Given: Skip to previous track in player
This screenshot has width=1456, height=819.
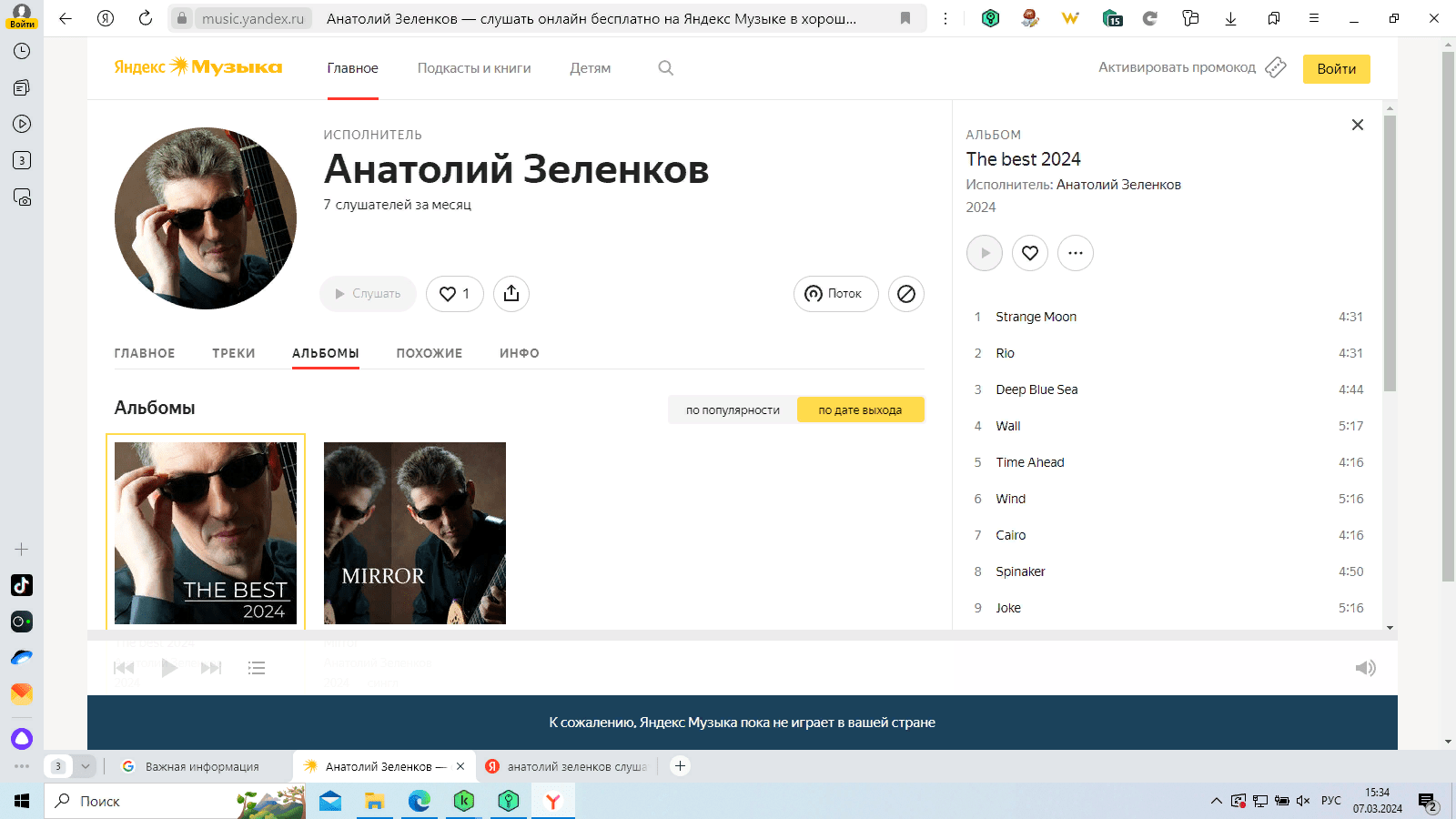Looking at the screenshot, I should 124,668.
